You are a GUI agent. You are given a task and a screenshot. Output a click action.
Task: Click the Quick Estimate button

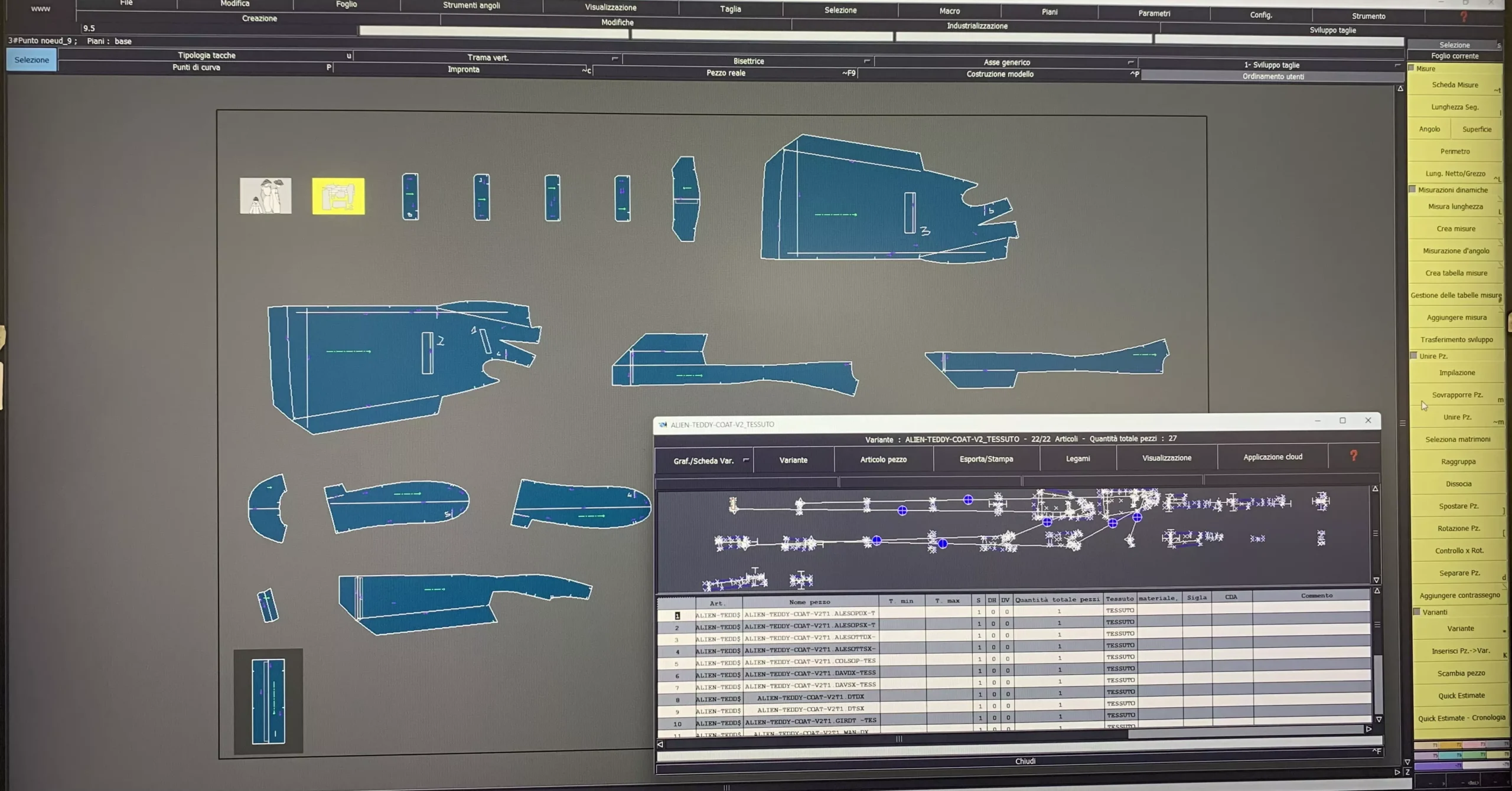coord(1461,695)
